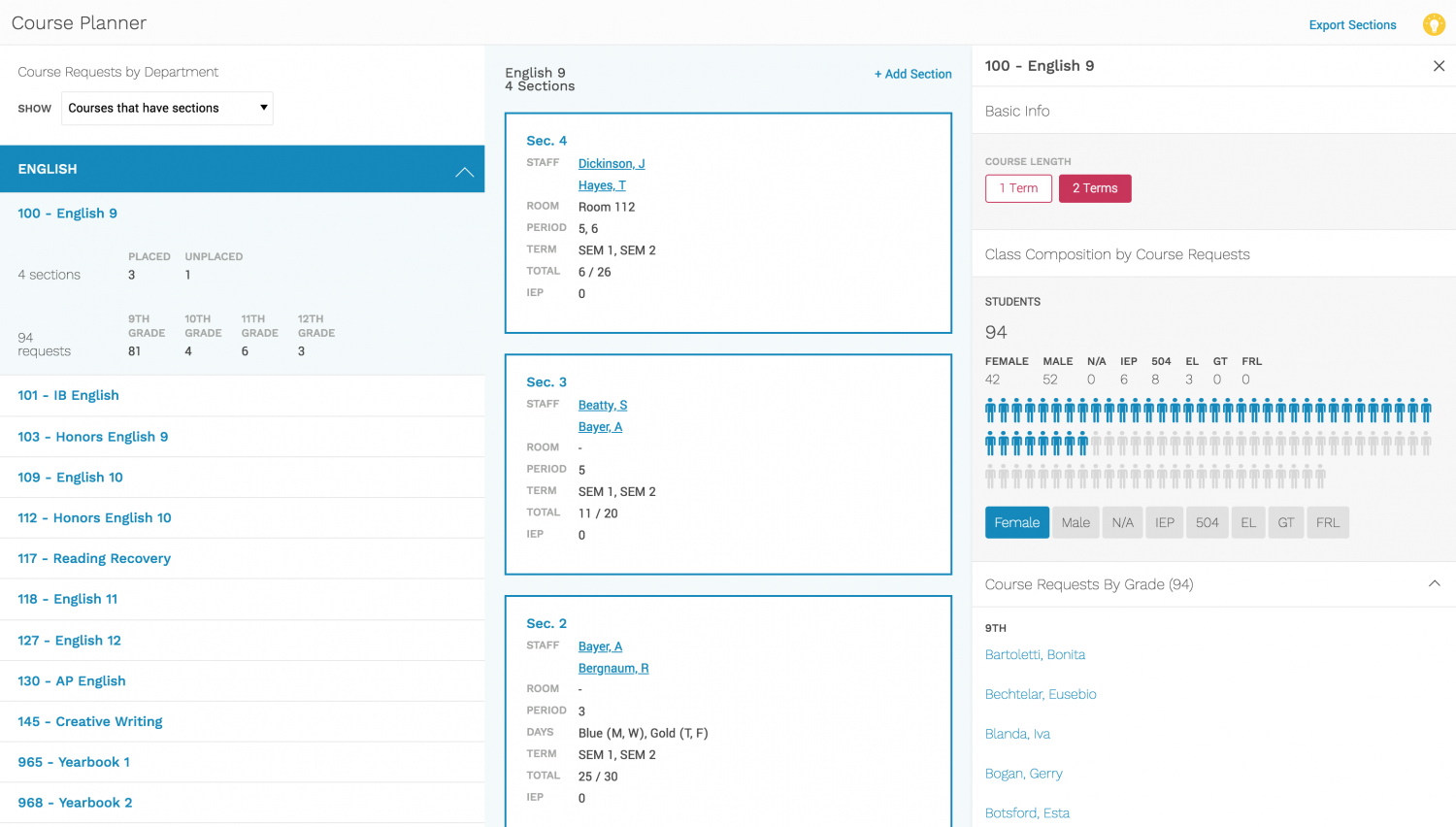The width and height of the screenshot is (1456, 827).
Task: Click Class Composition by Course Requests header
Action: tap(1117, 254)
